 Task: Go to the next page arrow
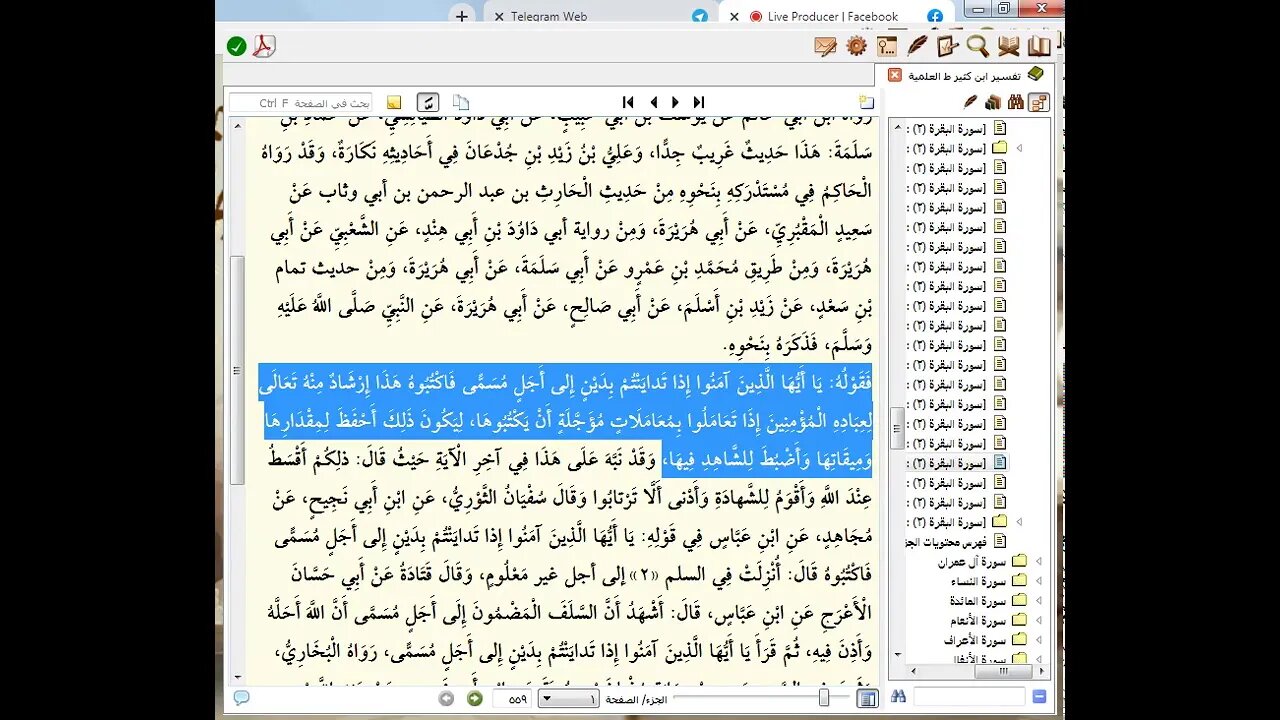[675, 102]
